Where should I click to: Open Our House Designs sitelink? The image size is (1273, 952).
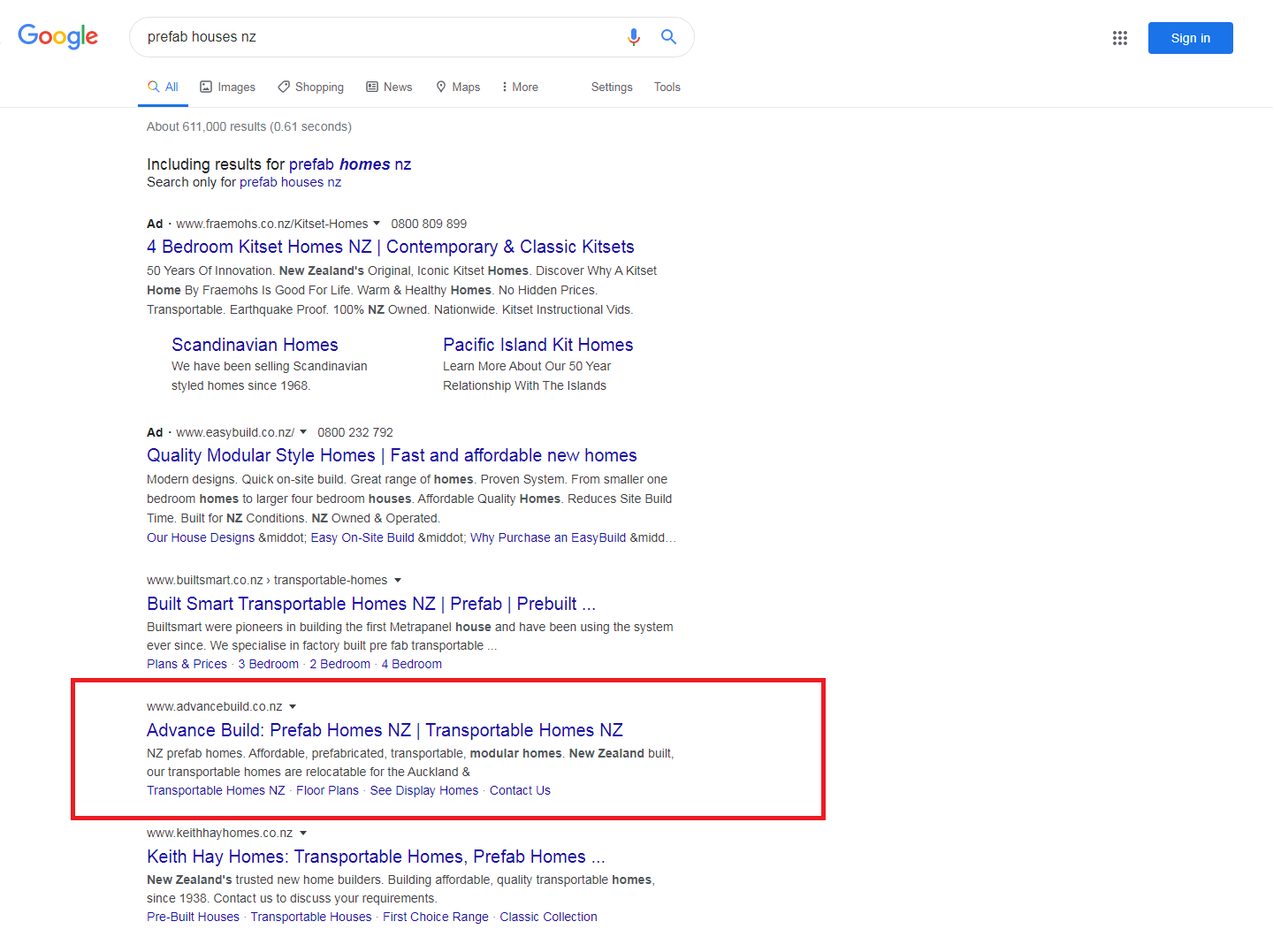[x=201, y=537]
